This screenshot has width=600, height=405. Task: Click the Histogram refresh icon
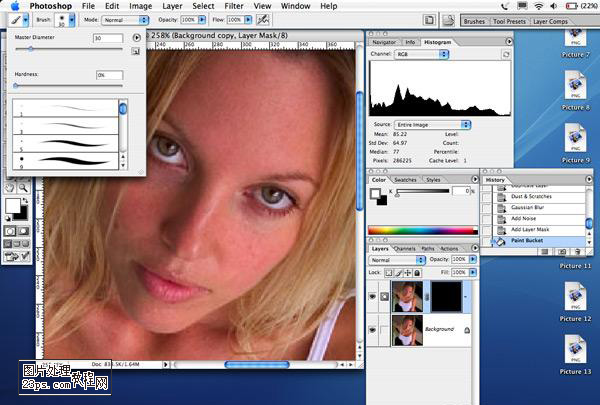[x=506, y=55]
